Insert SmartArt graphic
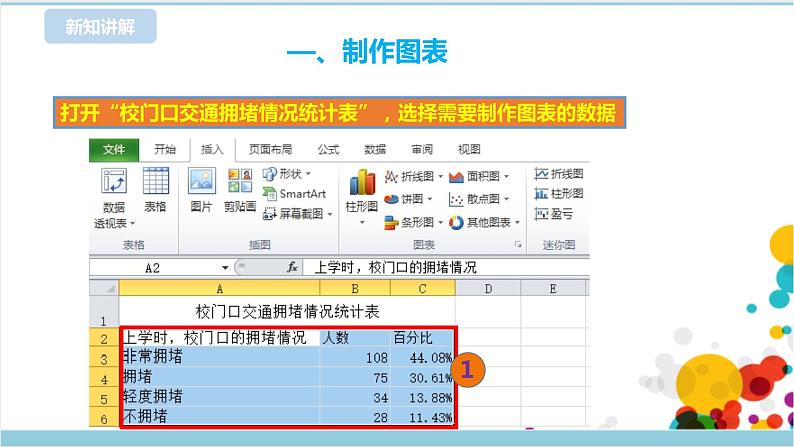 pyautogui.click(x=294, y=193)
